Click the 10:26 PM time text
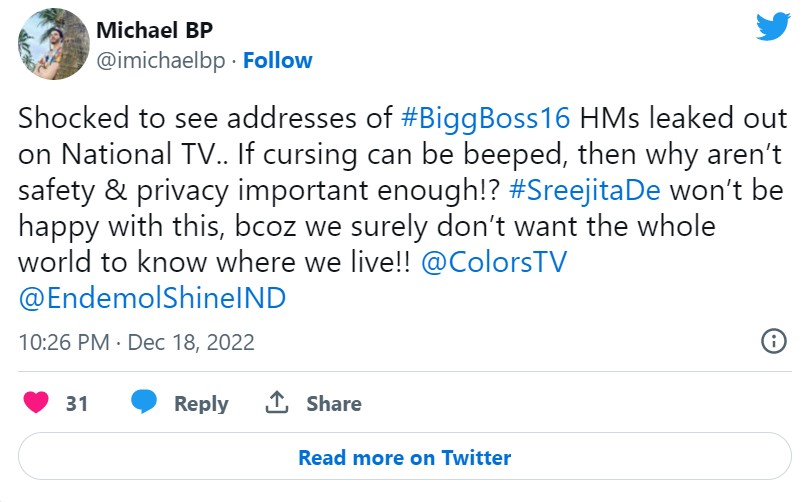Viewport: 805px width, 502px height. click(x=62, y=342)
